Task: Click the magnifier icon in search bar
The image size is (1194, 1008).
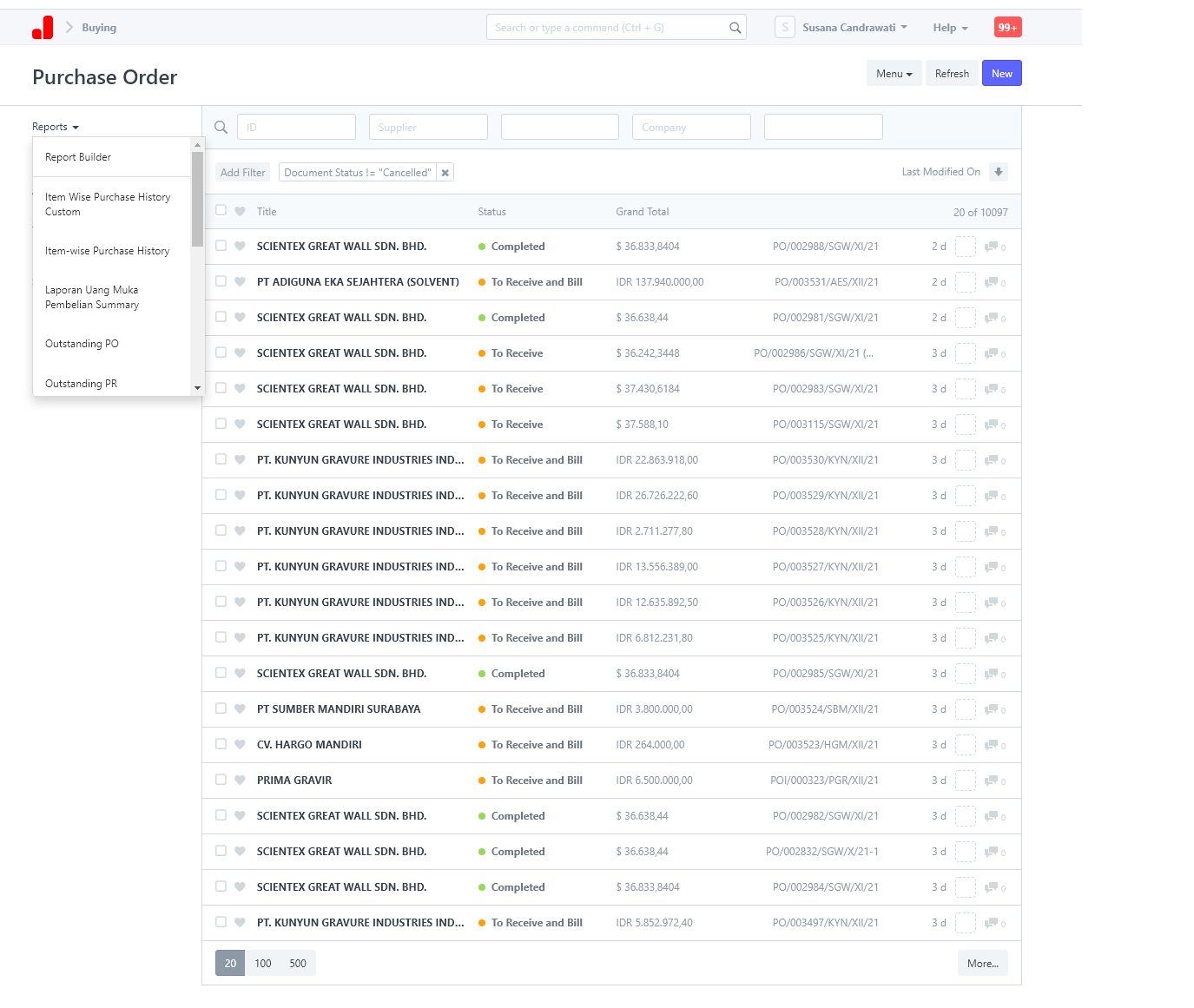Action: click(x=735, y=28)
